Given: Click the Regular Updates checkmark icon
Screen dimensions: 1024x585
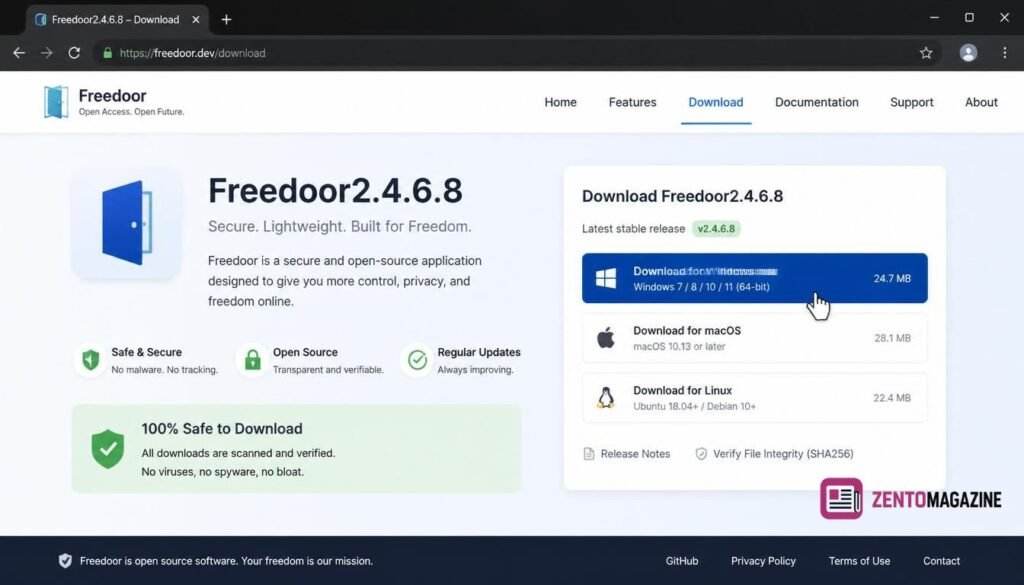Looking at the screenshot, I should click(x=417, y=360).
